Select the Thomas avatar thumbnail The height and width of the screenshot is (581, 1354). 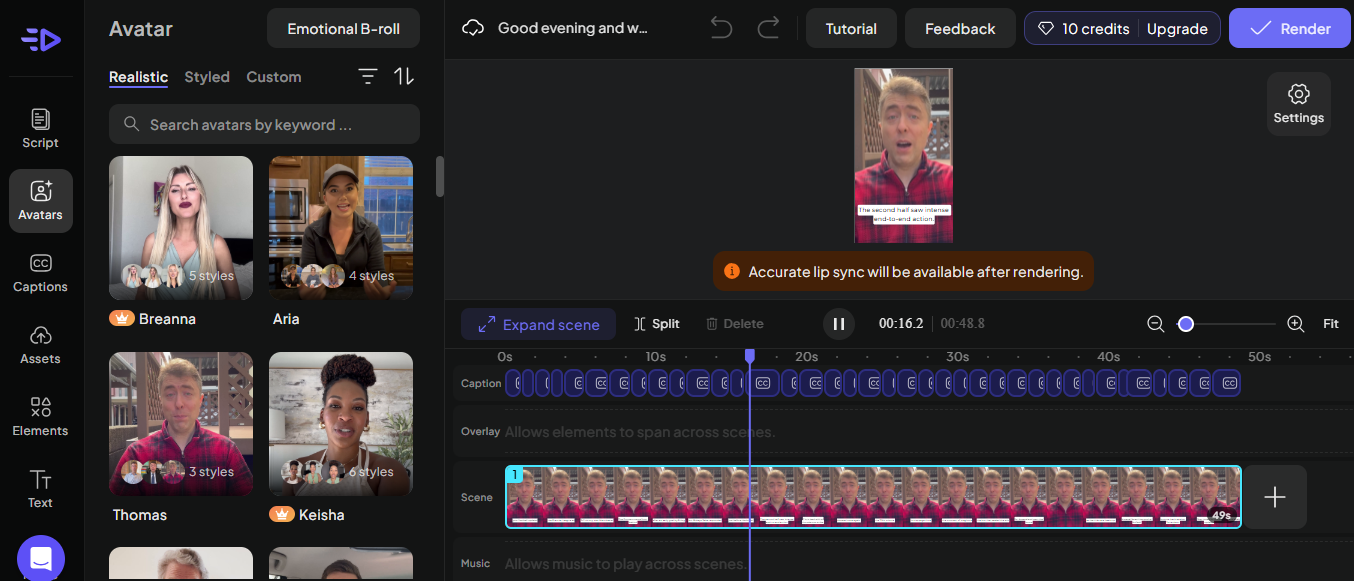[181, 424]
